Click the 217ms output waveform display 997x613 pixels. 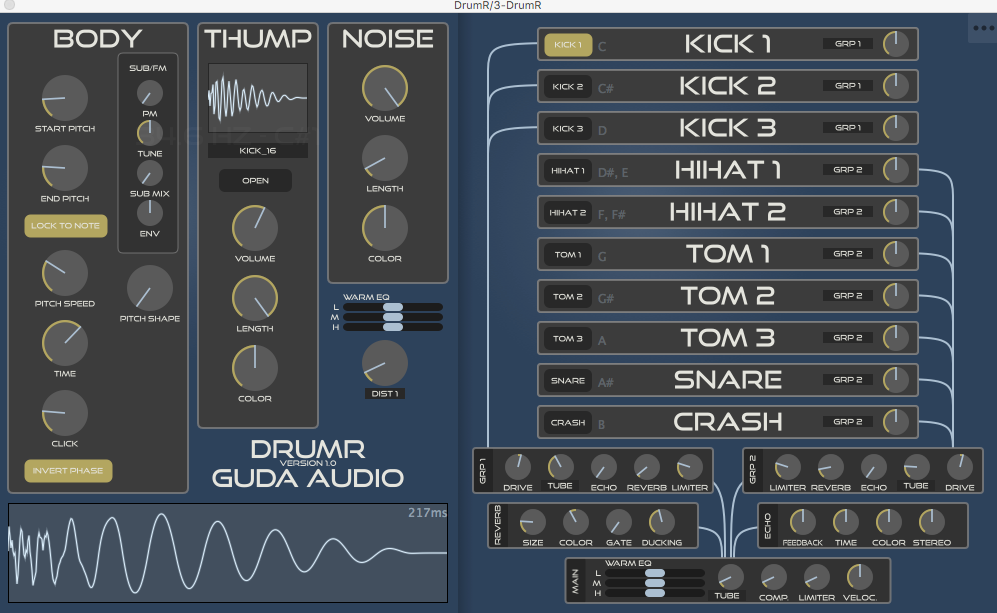[x=228, y=553]
